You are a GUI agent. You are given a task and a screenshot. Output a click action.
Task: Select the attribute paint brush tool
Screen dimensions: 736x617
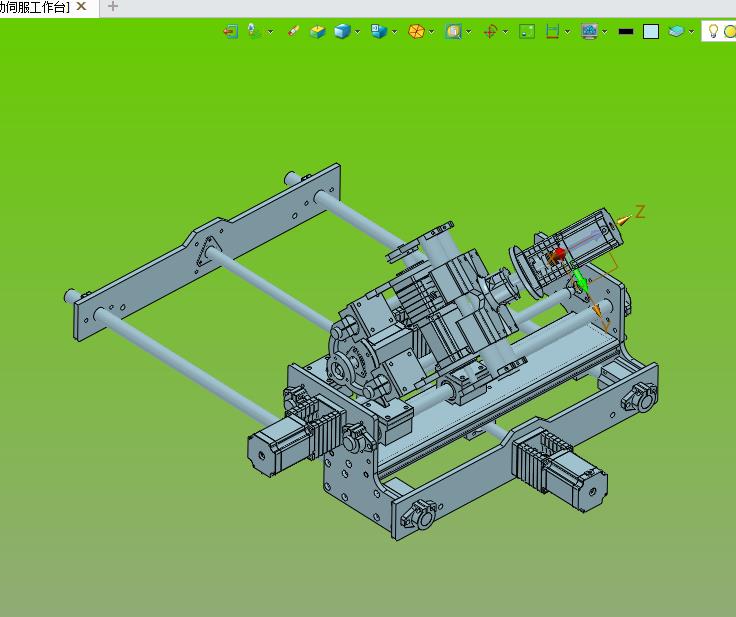pos(294,31)
